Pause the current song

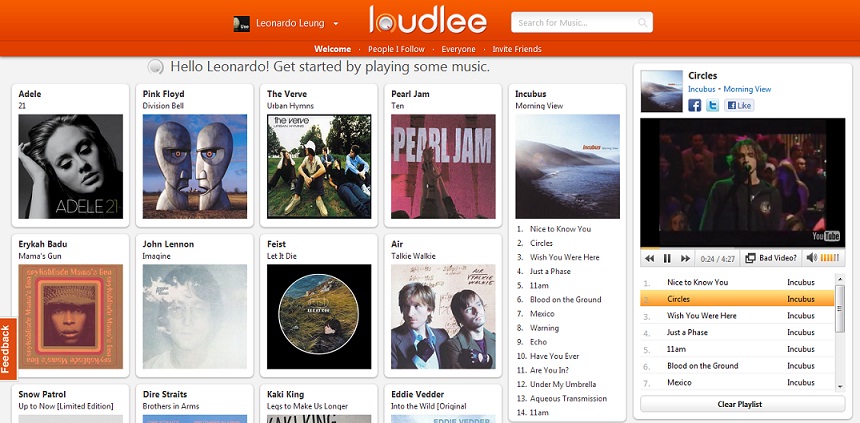(667, 258)
